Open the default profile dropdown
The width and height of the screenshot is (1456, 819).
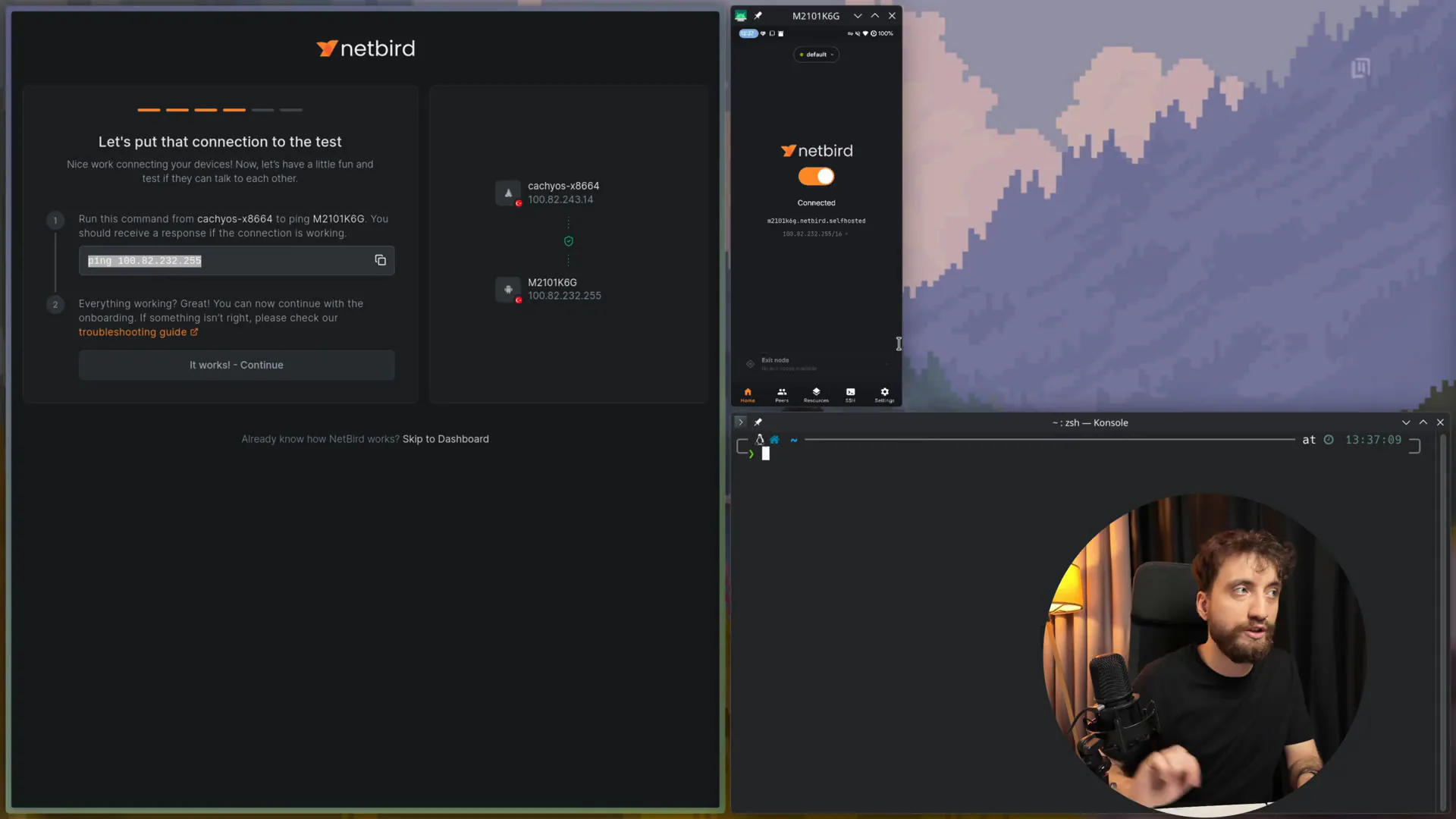[816, 55]
